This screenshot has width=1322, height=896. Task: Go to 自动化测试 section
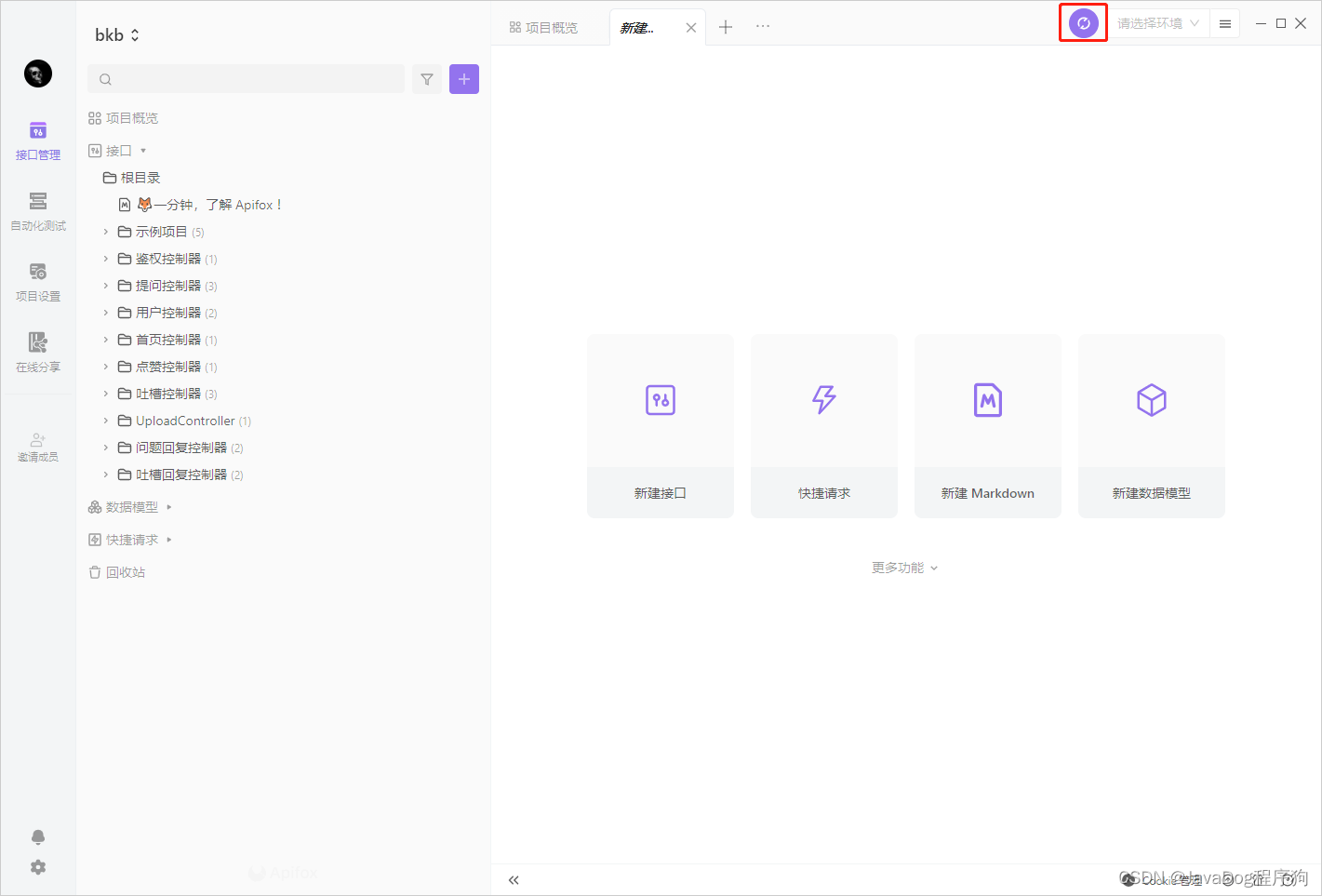coord(38,212)
